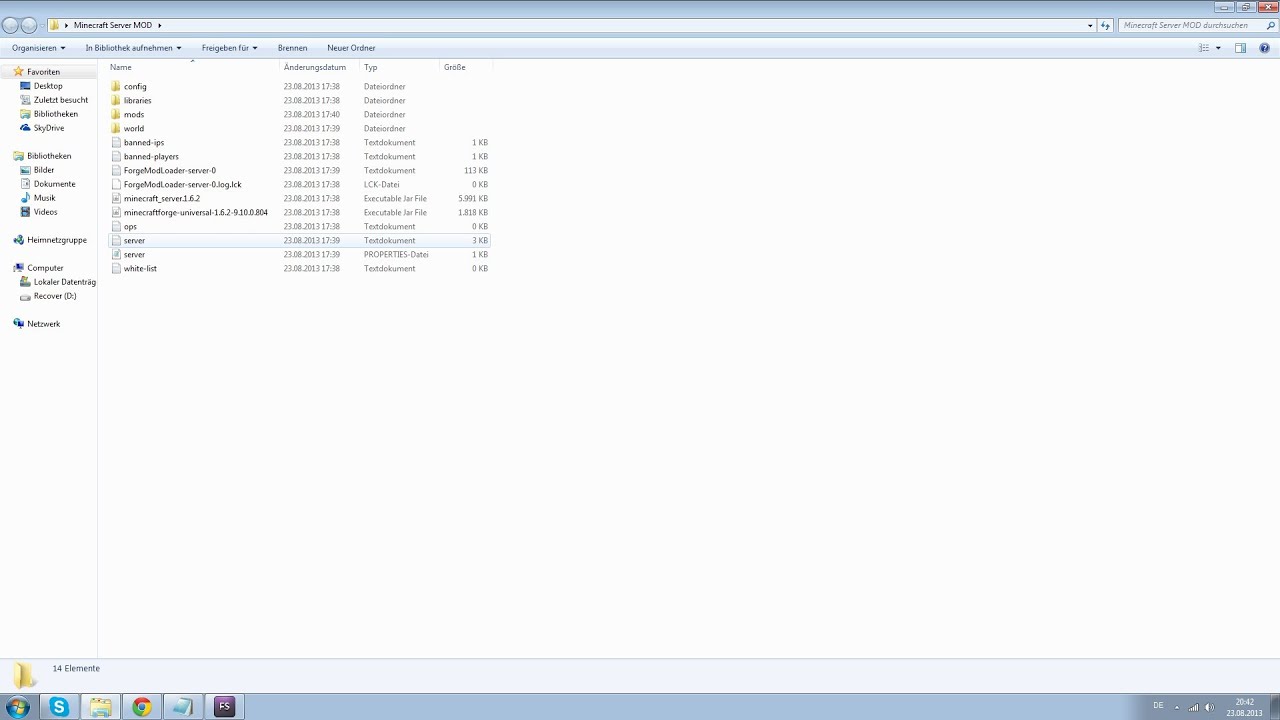This screenshot has height=720, width=1280.
Task: Open In Bibliothek aufnehmen dropdown
Action: click(x=133, y=48)
